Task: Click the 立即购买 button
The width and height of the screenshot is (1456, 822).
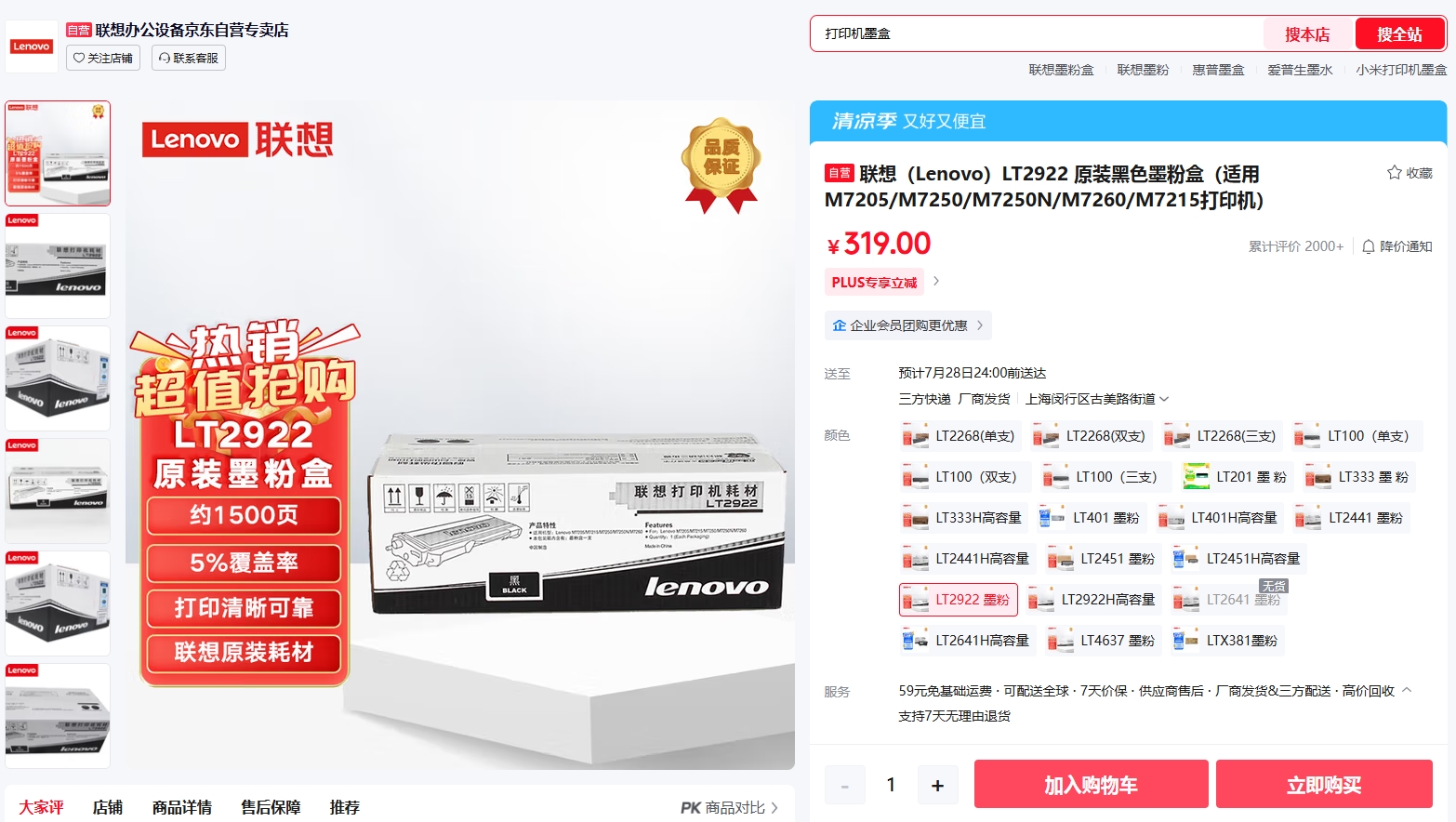Action: 1324,785
